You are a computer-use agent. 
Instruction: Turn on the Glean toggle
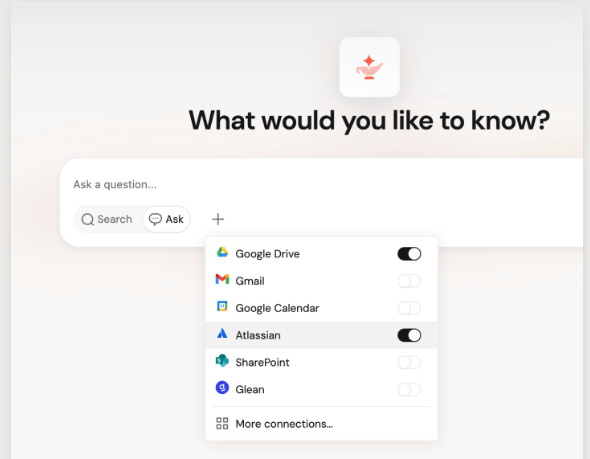coord(409,389)
